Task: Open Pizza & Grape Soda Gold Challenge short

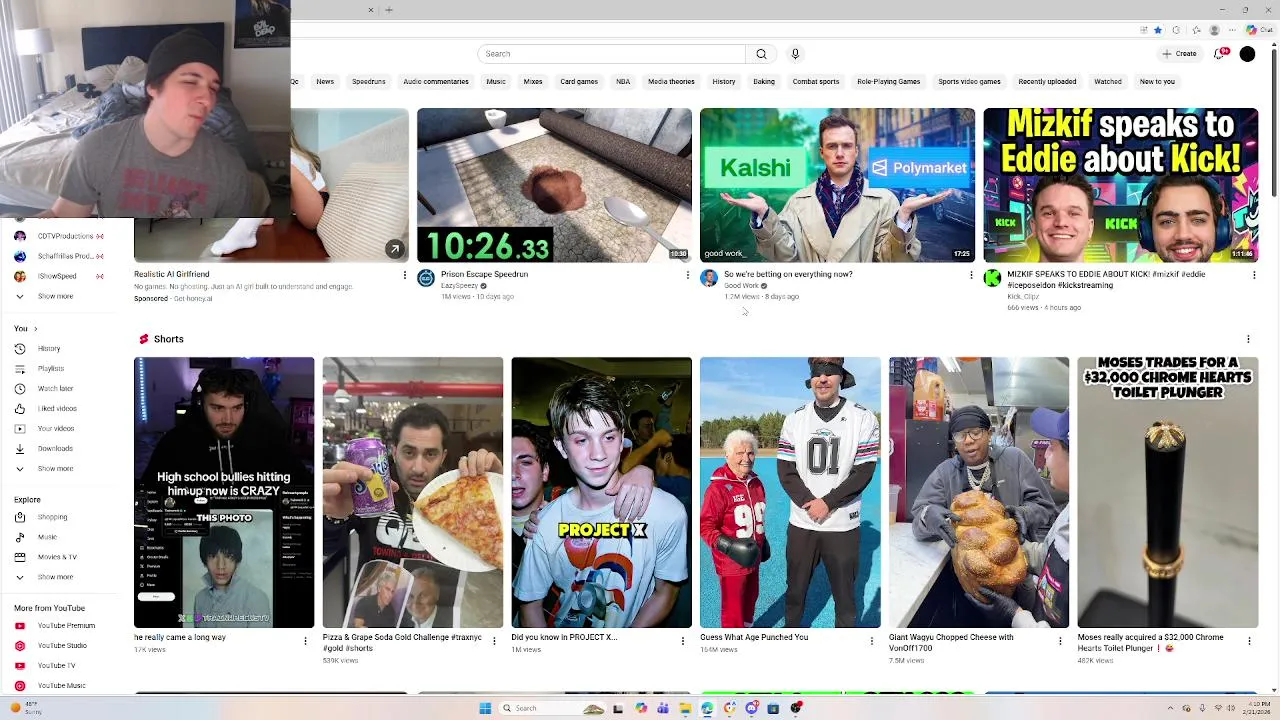Action: pos(412,492)
